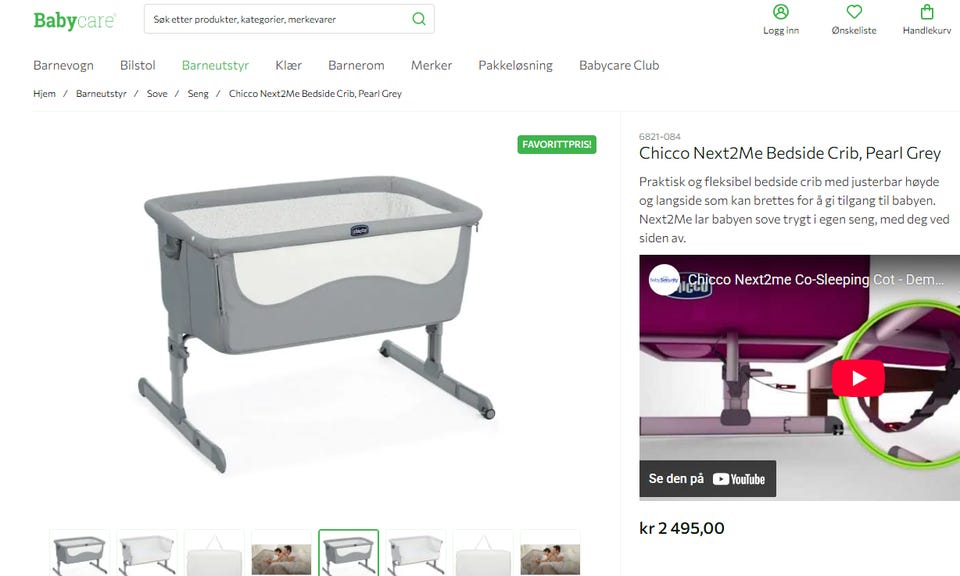Open the Pakkeløsning menu item
The image size is (960, 576).
[516, 65]
